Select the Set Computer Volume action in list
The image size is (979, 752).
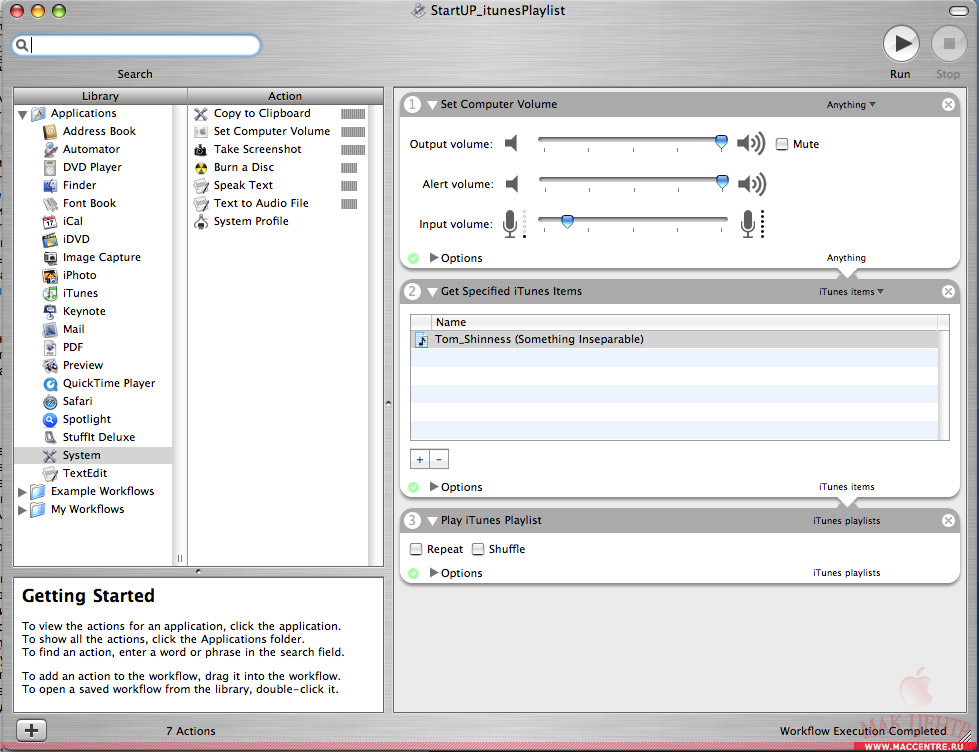coord(272,132)
